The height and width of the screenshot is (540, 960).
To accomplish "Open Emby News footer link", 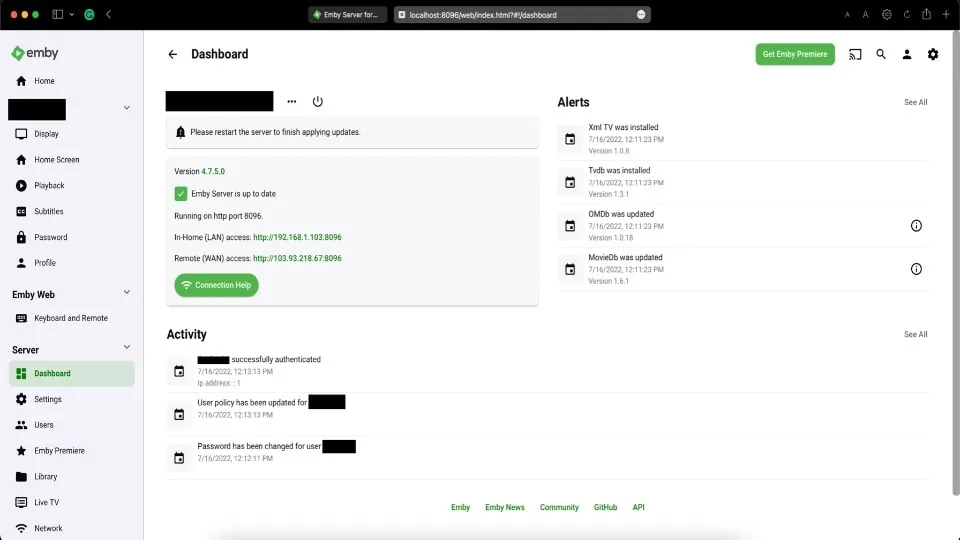I will [504, 508].
